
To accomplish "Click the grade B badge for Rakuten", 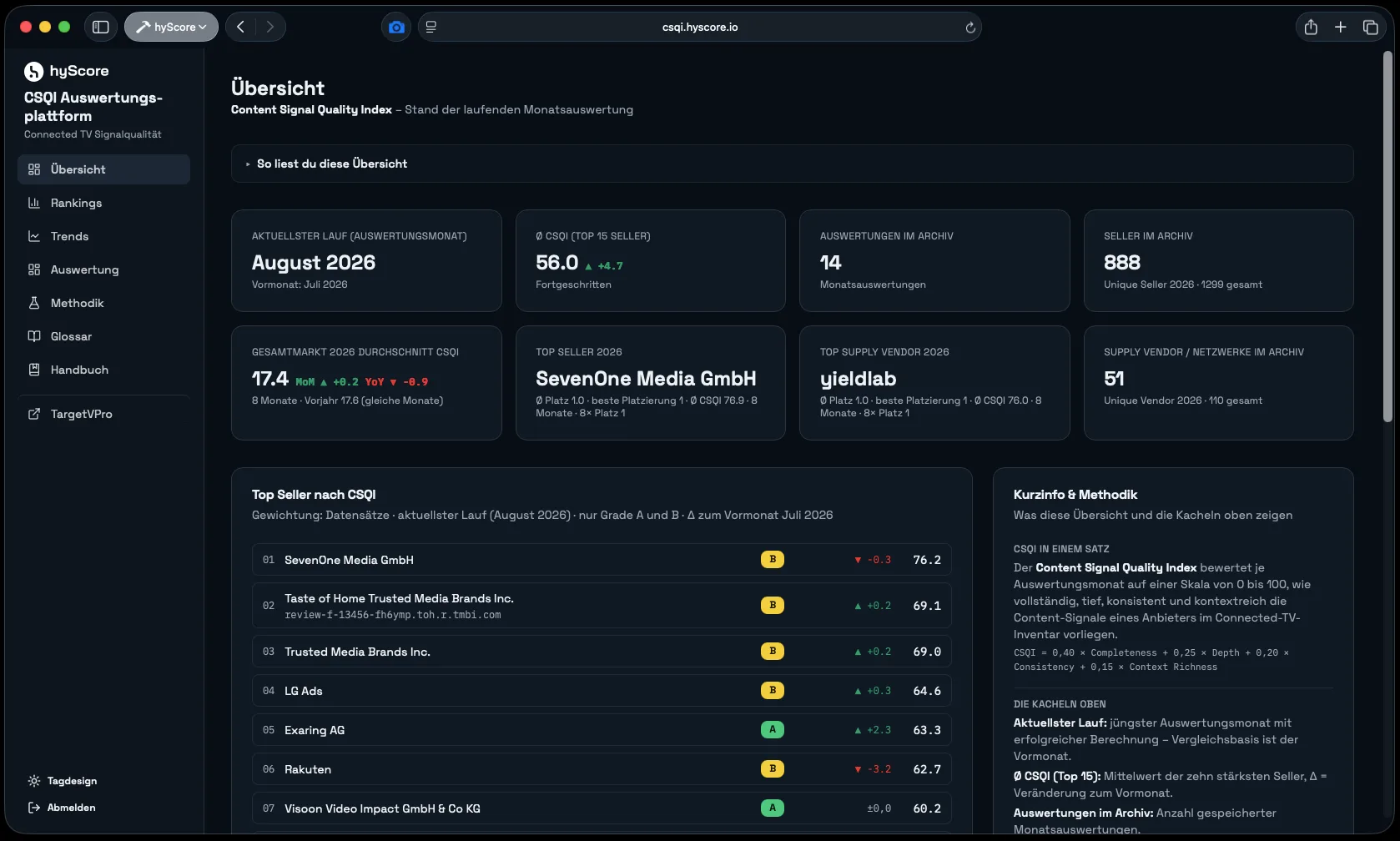I will [773, 768].
